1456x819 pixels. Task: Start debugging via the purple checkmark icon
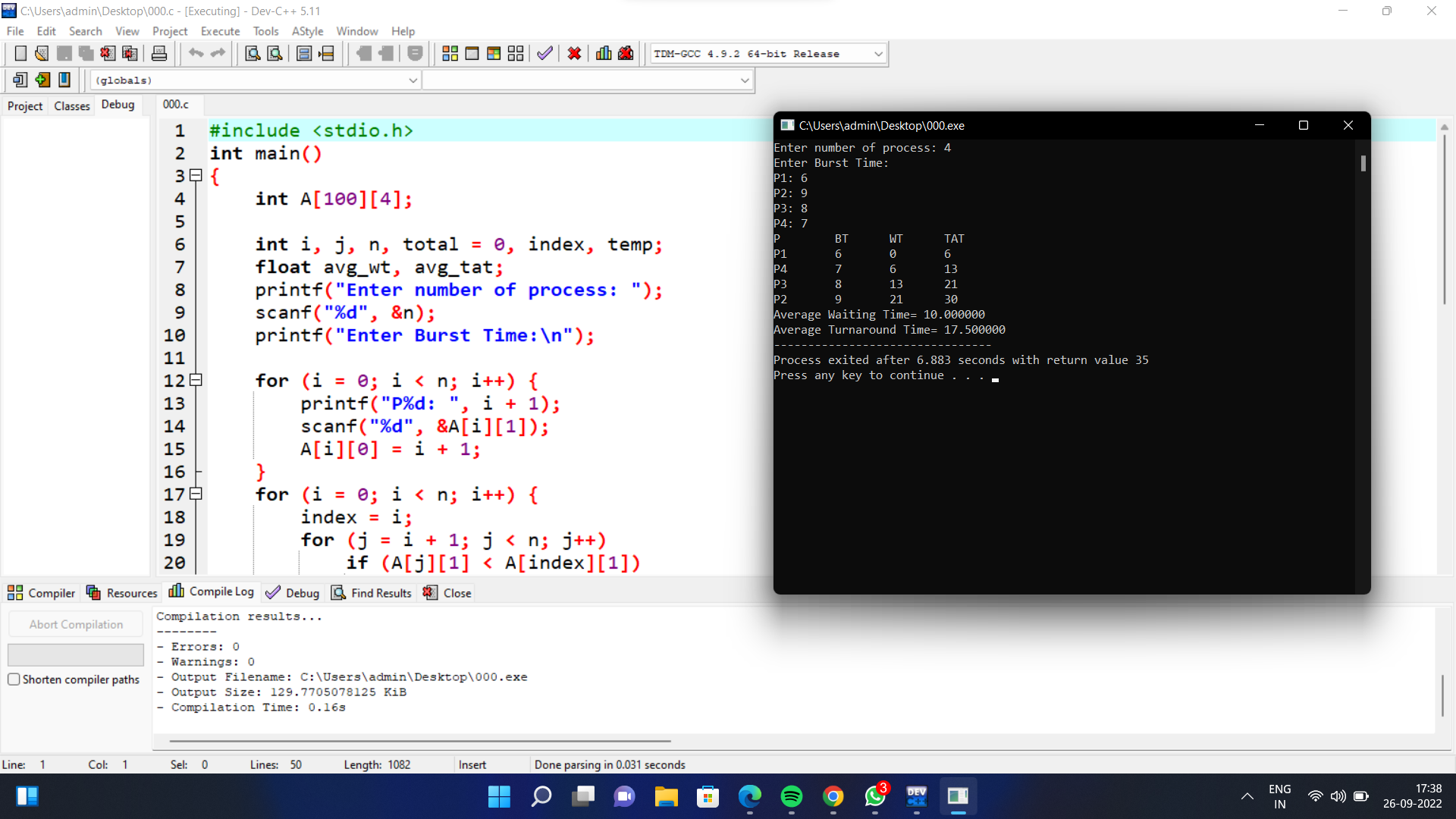click(544, 53)
